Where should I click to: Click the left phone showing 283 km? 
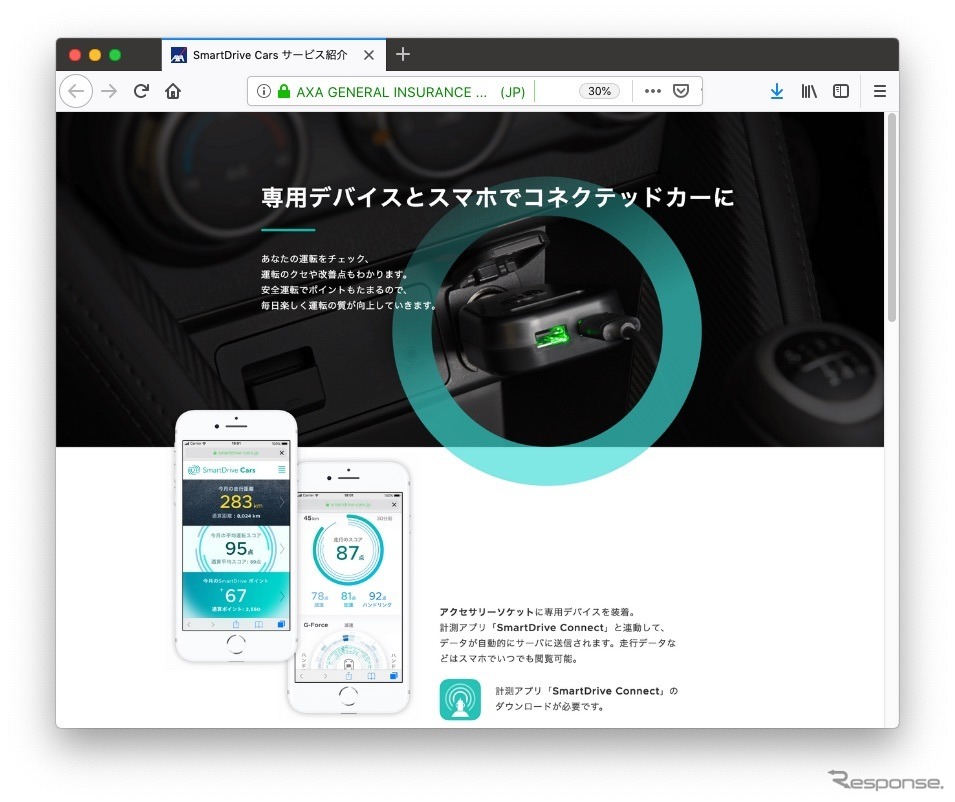tap(236, 536)
